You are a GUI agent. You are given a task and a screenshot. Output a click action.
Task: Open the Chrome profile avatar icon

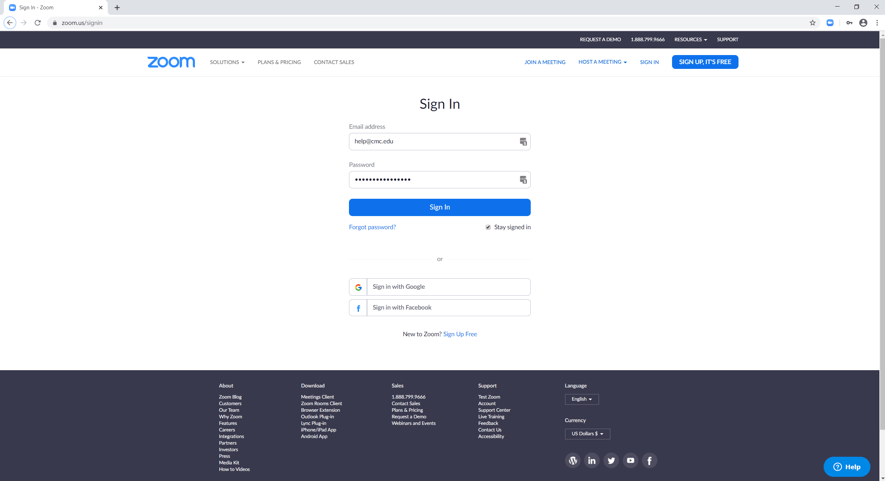(x=863, y=23)
